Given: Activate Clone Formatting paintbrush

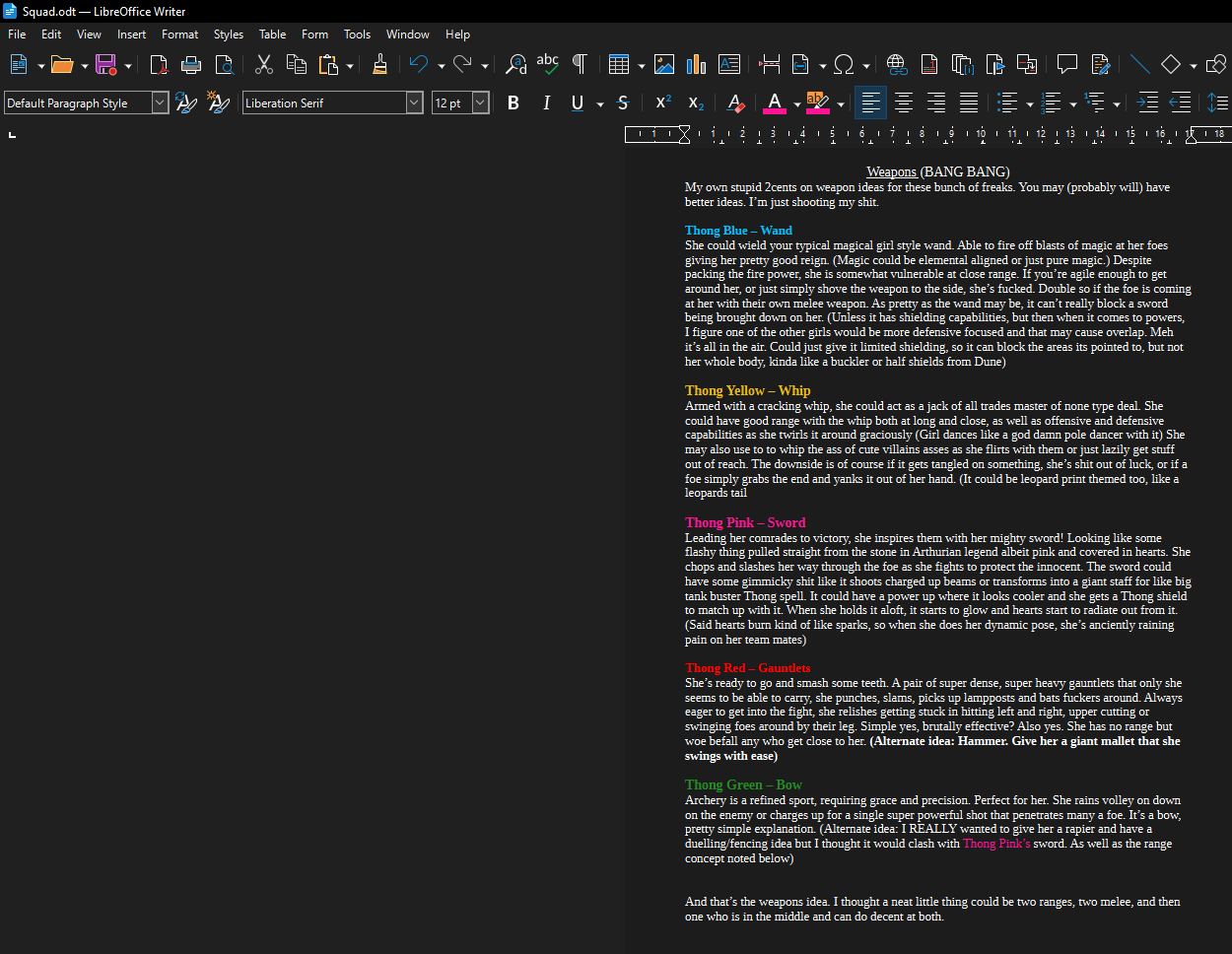Looking at the screenshot, I should pos(379,64).
